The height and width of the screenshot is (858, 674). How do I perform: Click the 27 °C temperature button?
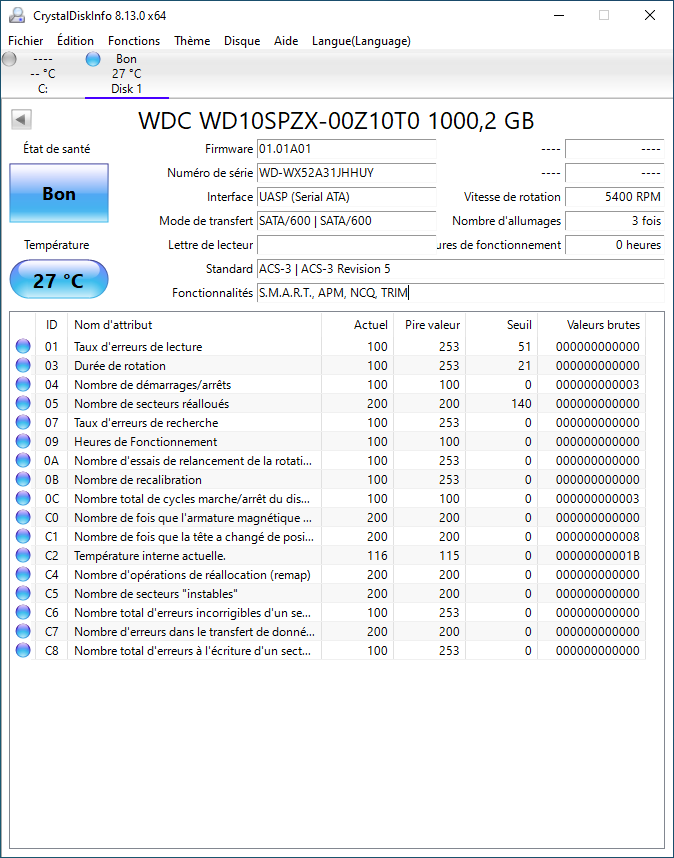59,280
